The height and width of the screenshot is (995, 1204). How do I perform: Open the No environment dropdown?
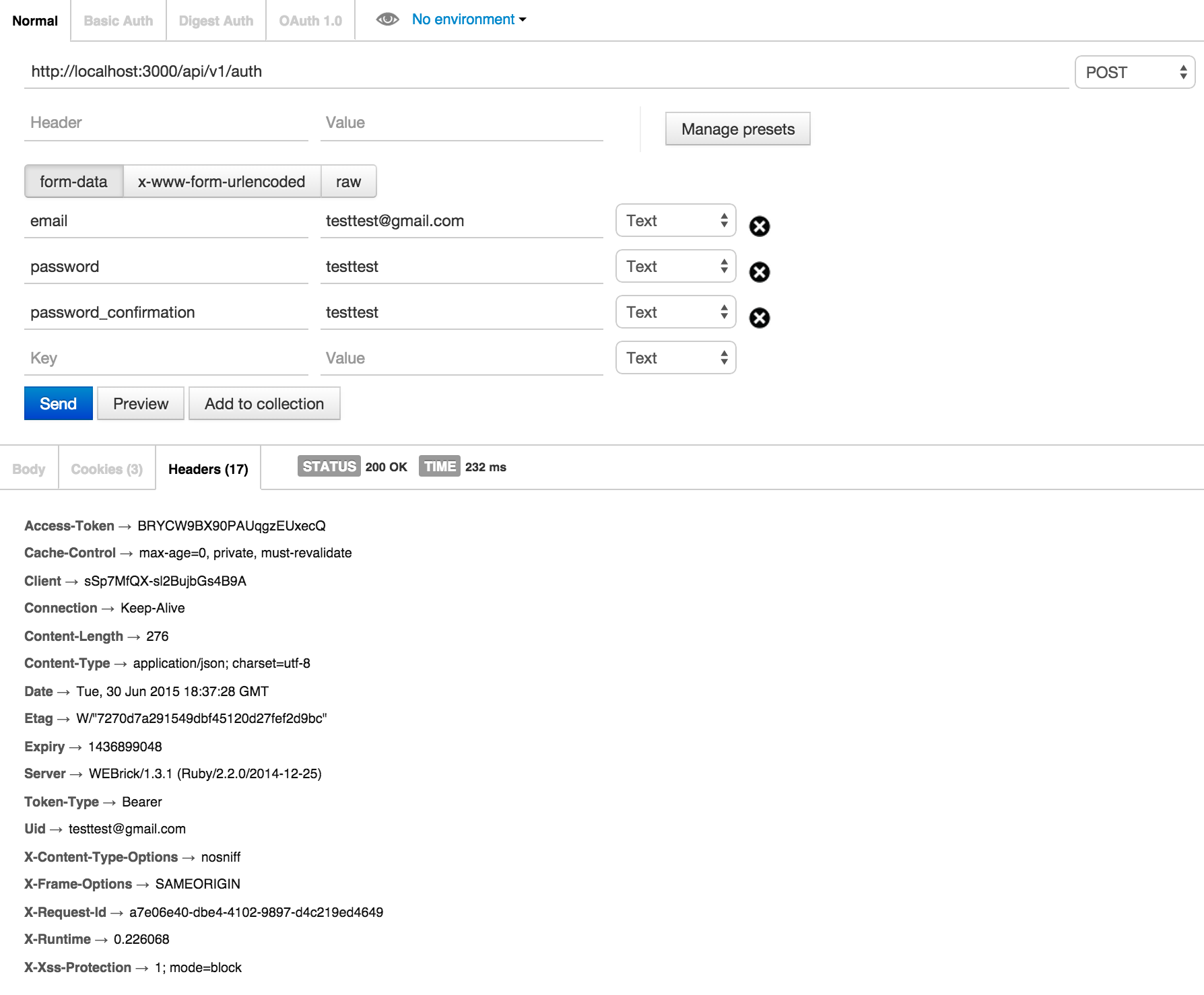(x=469, y=20)
